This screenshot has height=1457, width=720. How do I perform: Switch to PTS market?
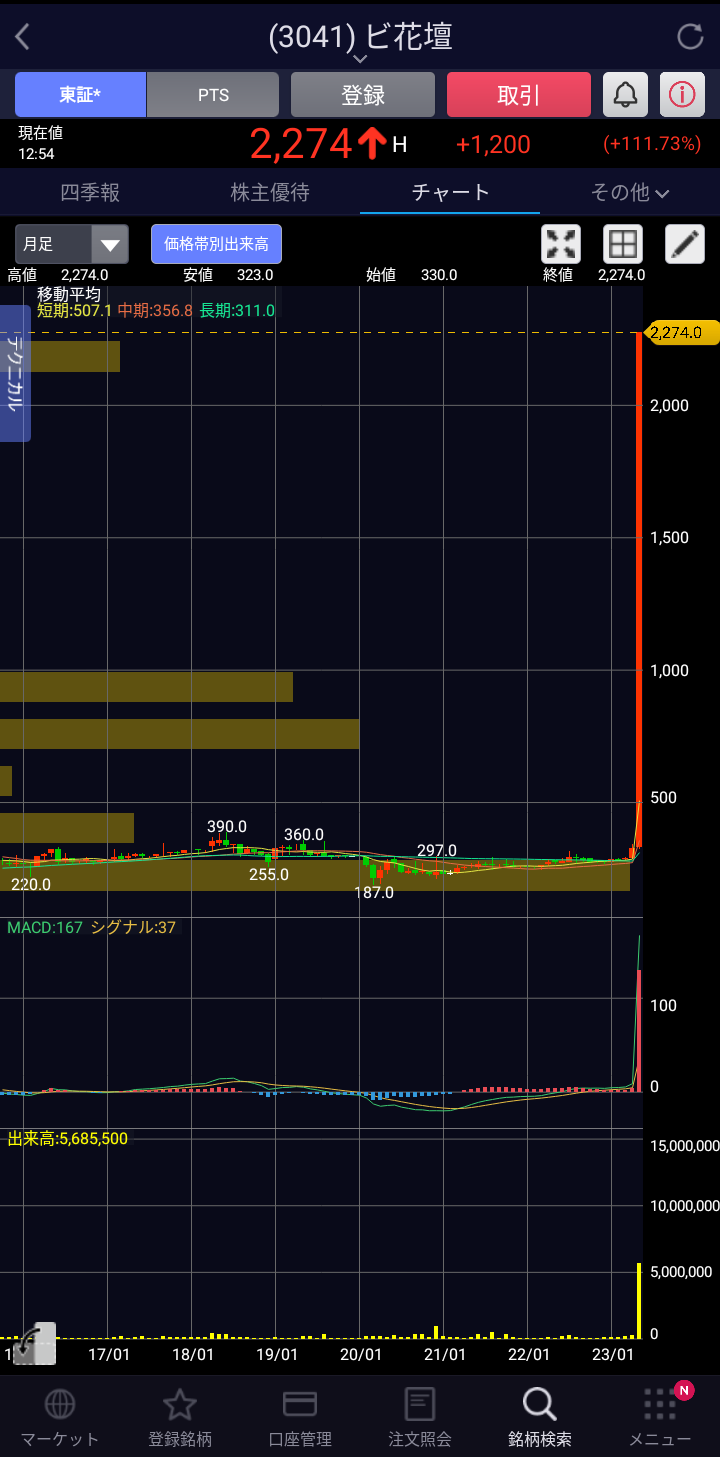coord(213,95)
